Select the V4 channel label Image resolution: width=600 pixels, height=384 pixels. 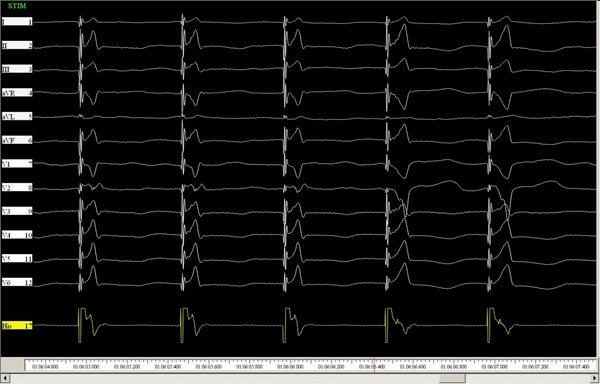17,235
